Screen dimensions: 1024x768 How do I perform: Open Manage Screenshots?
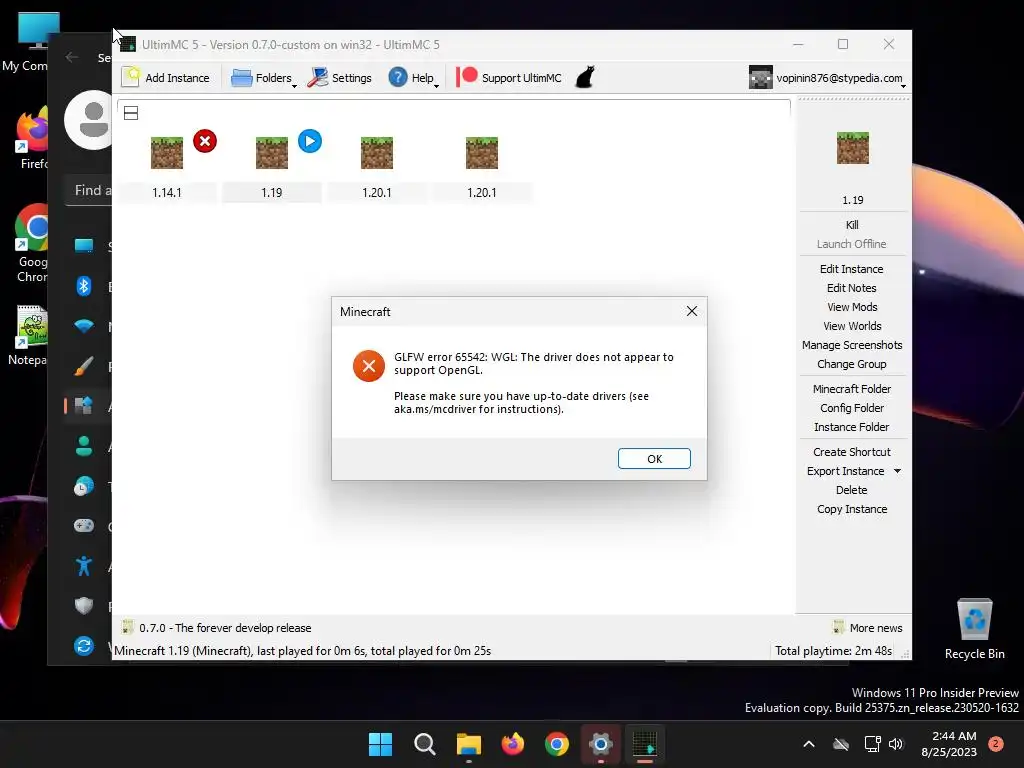coord(852,345)
